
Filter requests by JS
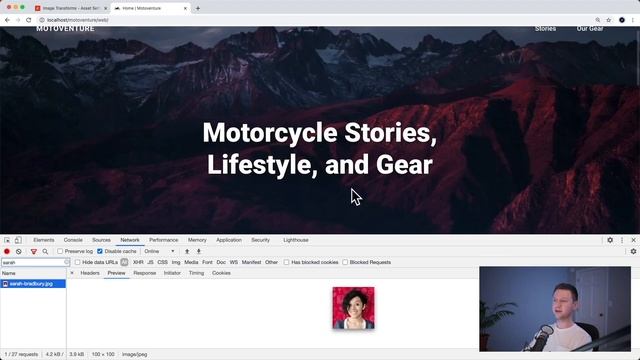(151, 262)
